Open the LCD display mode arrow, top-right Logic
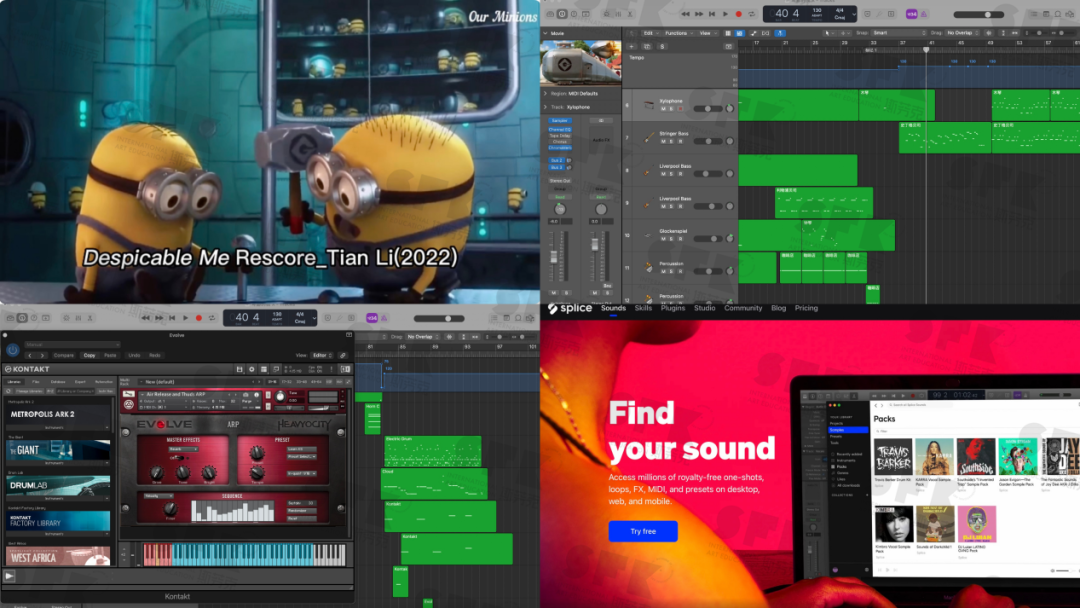 [x=854, y=14]
